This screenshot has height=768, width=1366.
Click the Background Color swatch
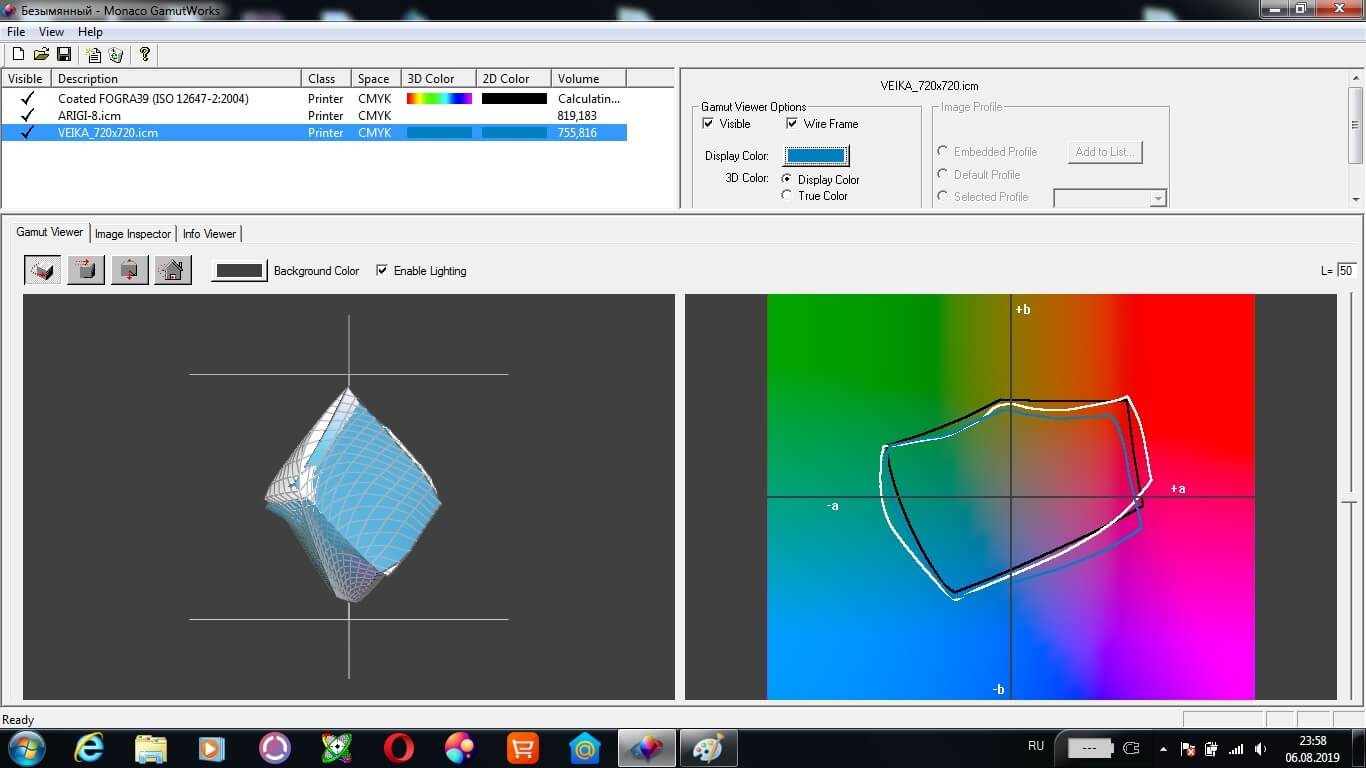239,271
